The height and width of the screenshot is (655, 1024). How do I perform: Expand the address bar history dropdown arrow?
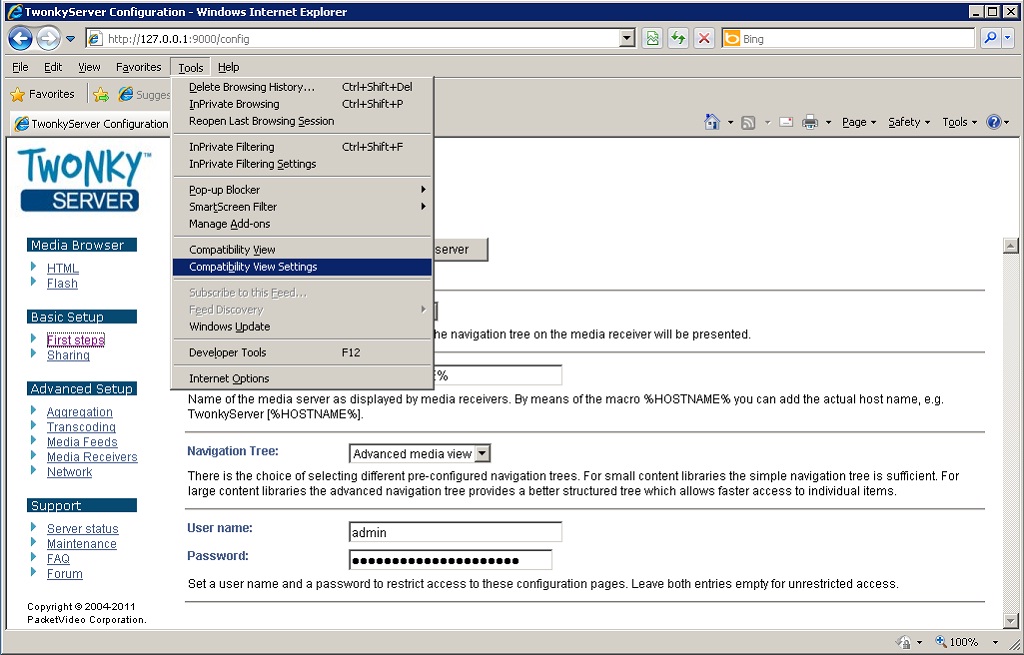pos(625,37)
